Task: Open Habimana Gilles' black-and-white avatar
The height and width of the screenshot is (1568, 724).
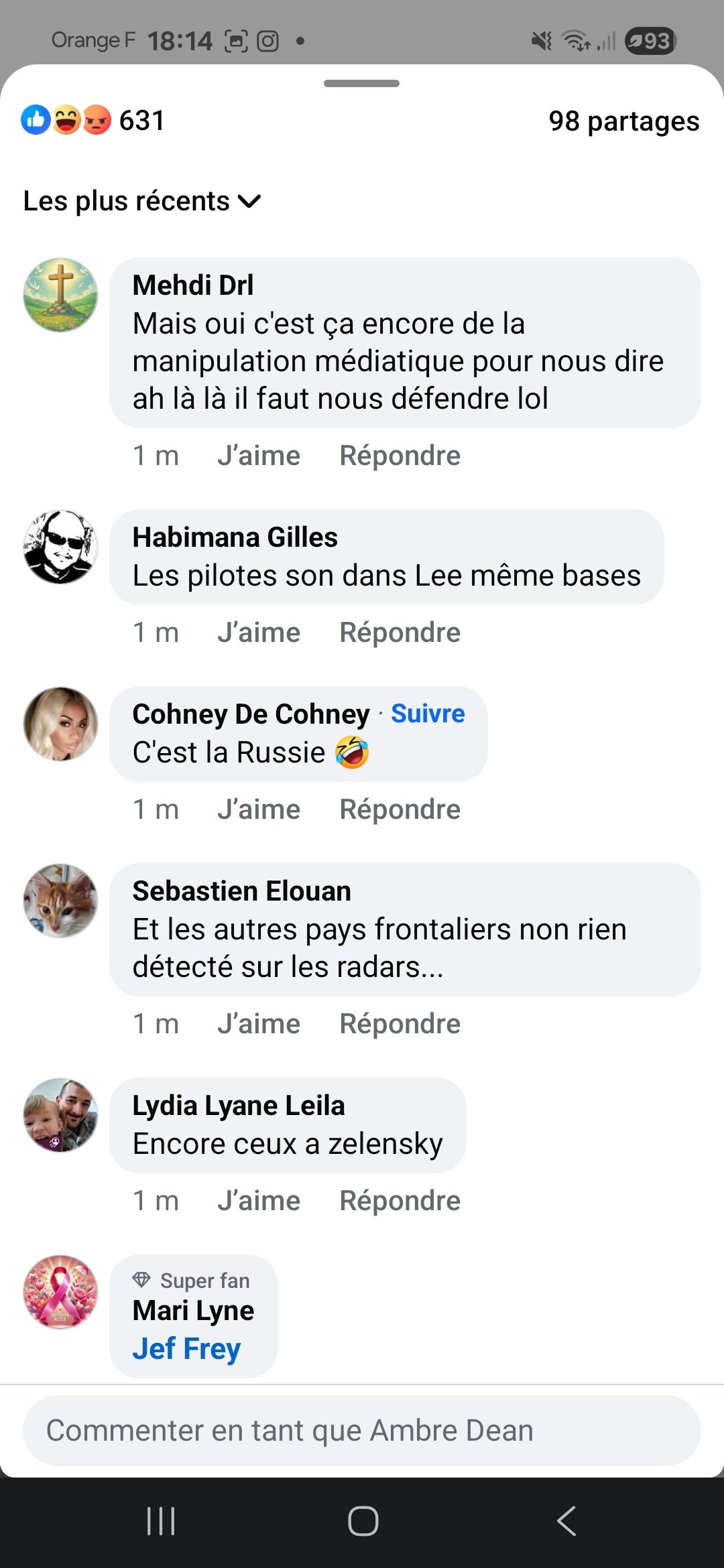Action: pyautogui.click(x=60, y=547)
